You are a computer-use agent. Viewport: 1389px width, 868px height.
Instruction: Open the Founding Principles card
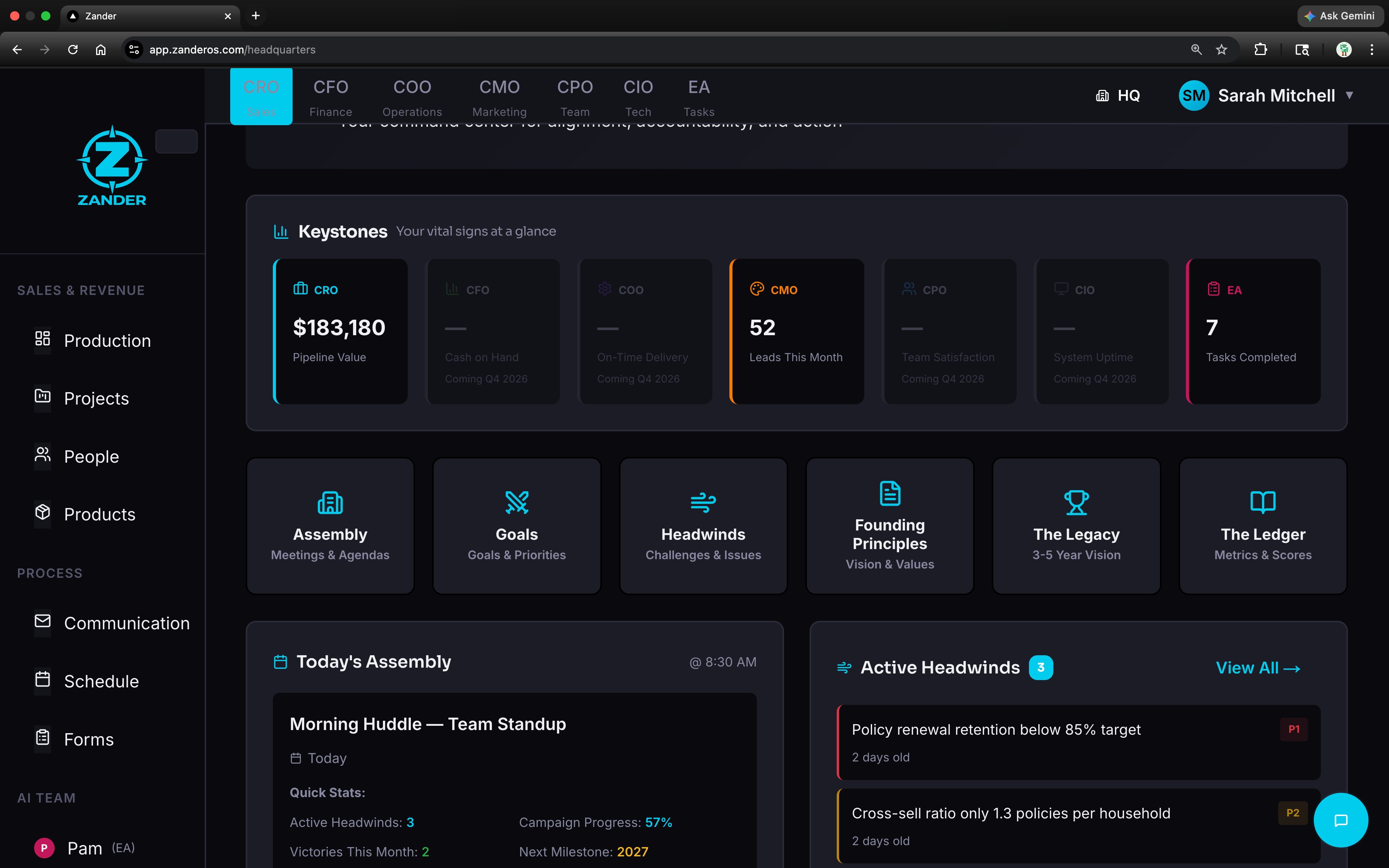click(x=890, y=526)
